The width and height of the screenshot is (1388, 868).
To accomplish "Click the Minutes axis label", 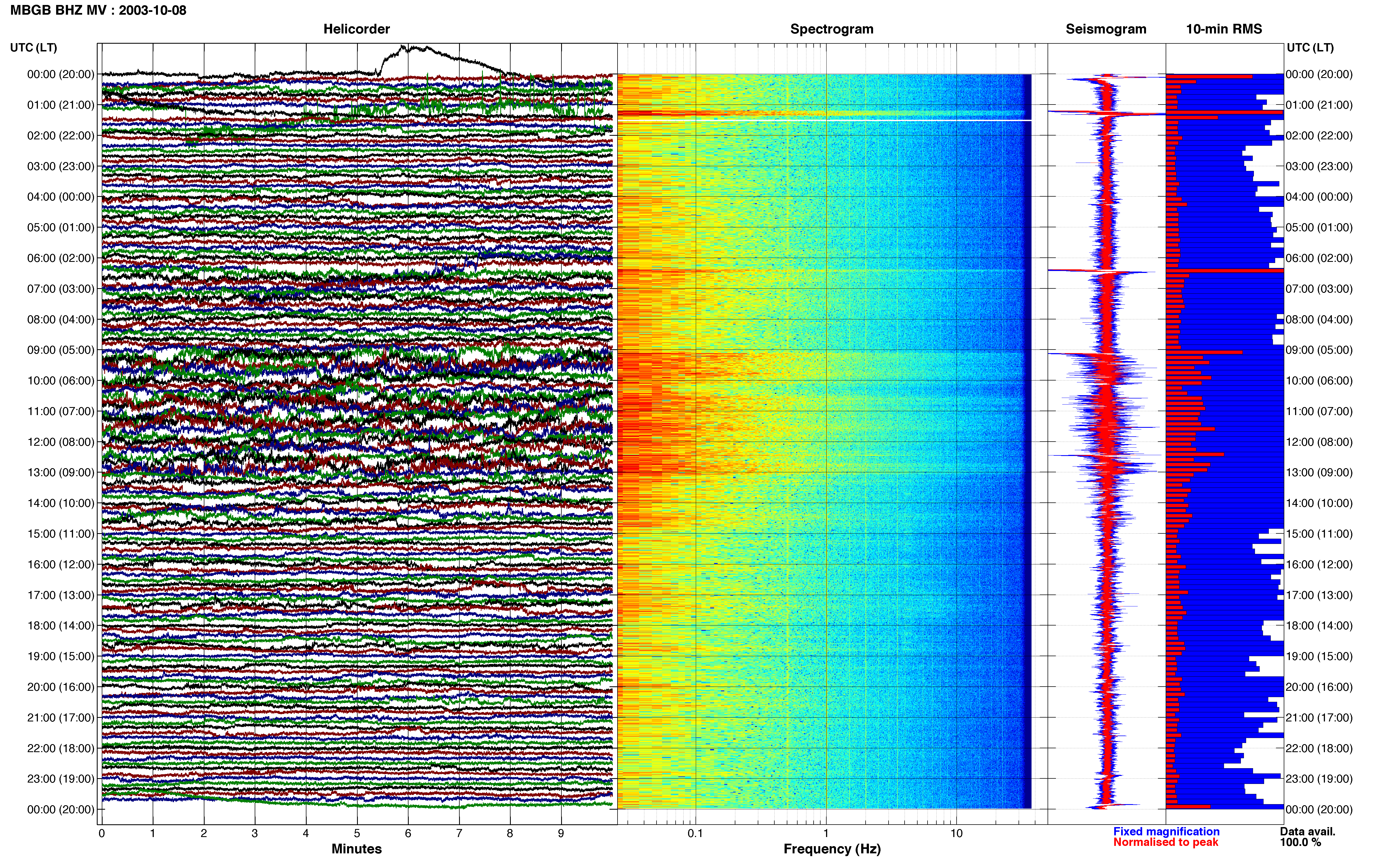I will point(356,849).
